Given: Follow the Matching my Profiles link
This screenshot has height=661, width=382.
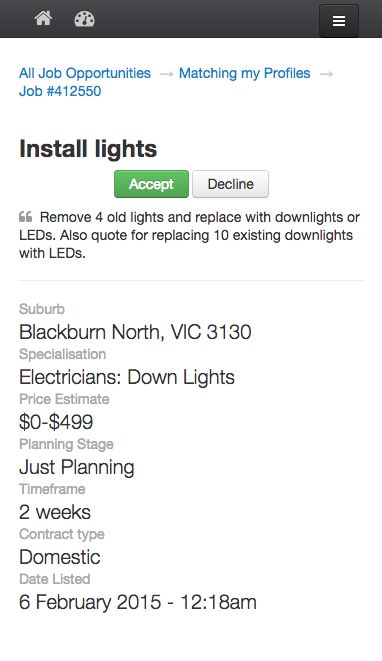Looking at the screenshot, I should [245, 73].
